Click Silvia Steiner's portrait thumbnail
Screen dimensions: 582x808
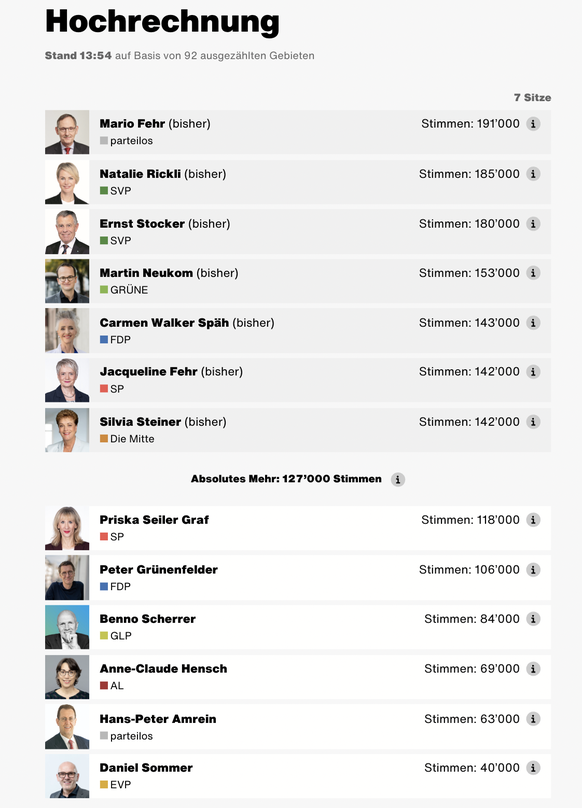[67, 430]
